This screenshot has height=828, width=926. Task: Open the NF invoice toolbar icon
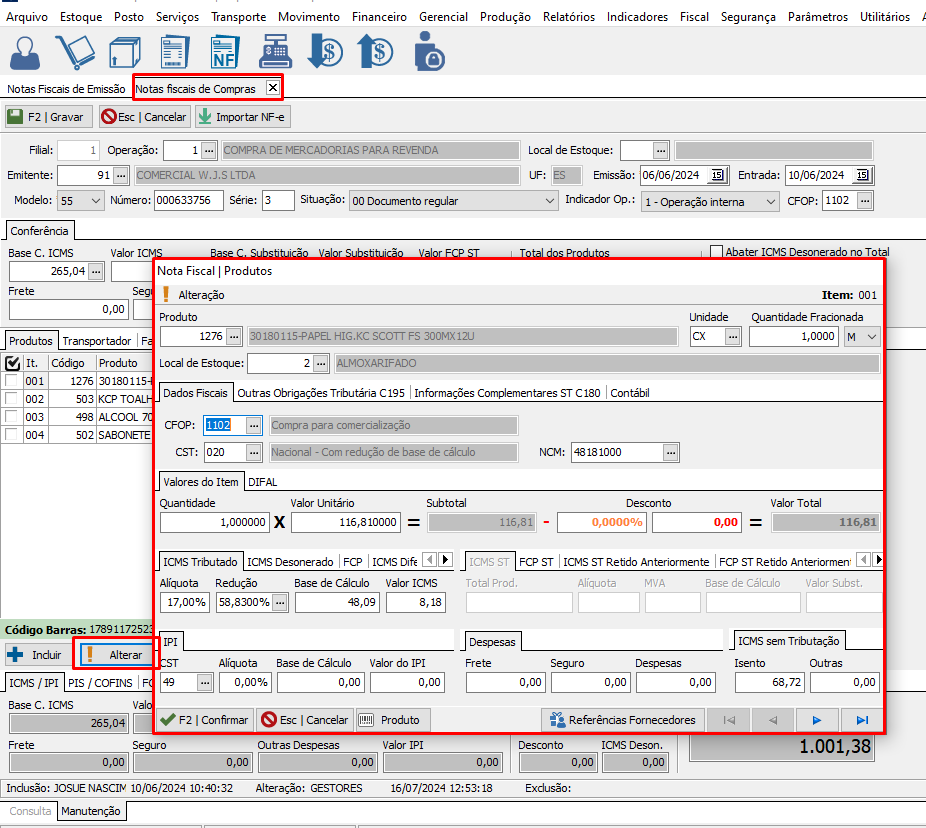(225, 52)
